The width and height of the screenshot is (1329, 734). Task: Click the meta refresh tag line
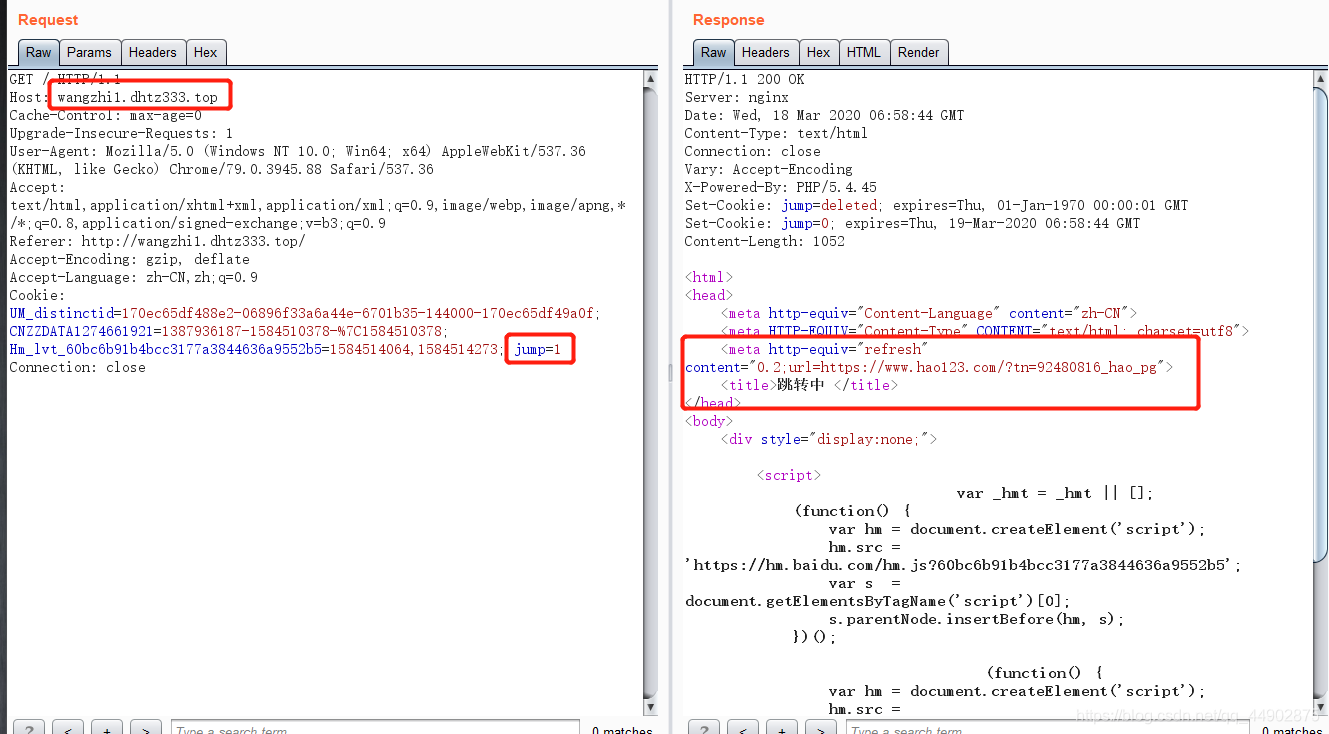[x=825, y=349]
